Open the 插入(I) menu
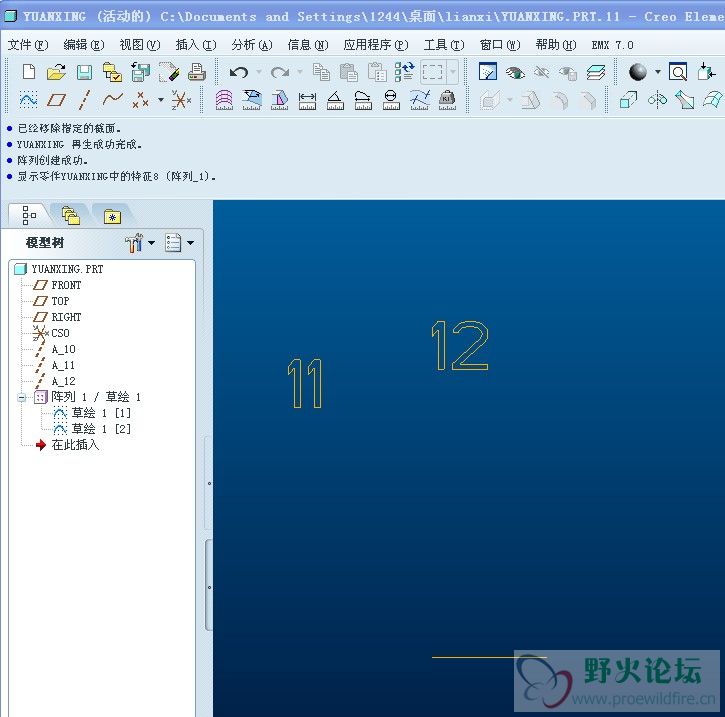This screenshot has width=725, height=717. pos(196,45)
